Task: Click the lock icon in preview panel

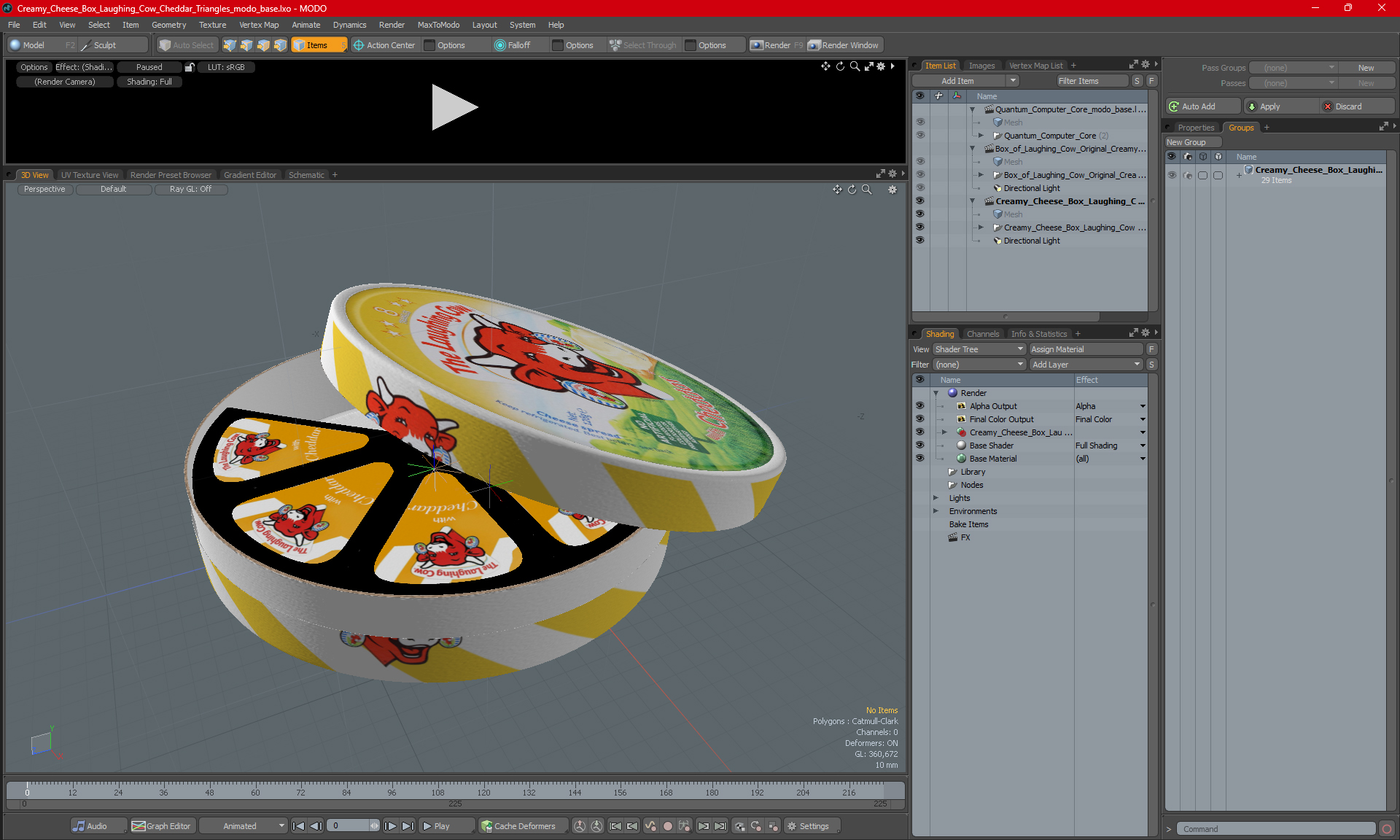Action: (190, 67)
